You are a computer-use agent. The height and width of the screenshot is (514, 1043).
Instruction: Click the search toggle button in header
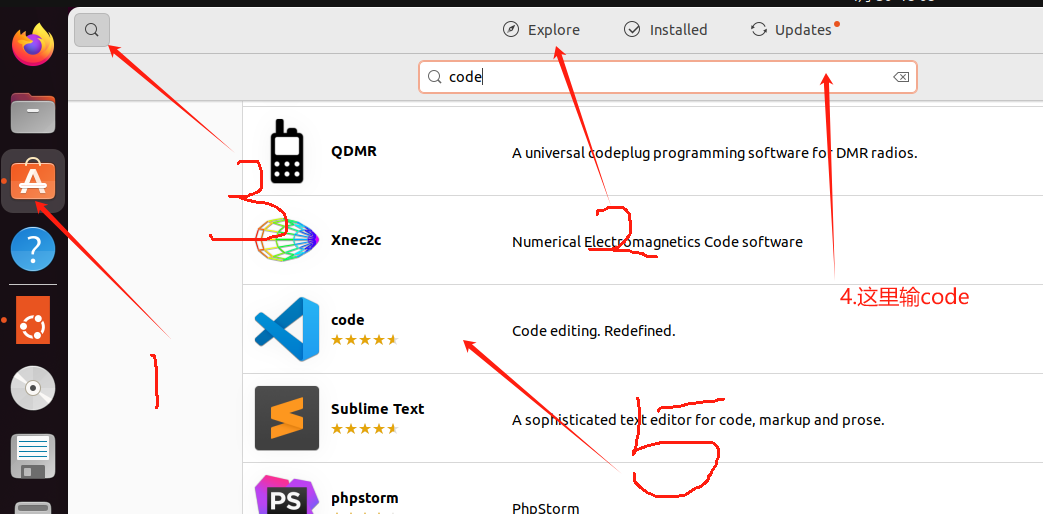pos(92,30)
